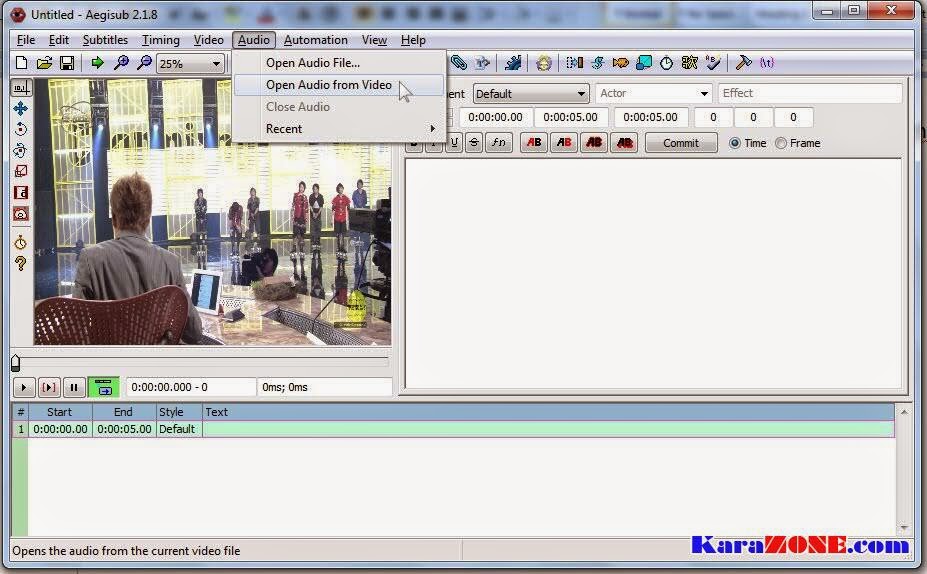This screenshot has width=927, height=574.
Task: Open the Translation Assistant fish icon
Action: tap(621, 63)
